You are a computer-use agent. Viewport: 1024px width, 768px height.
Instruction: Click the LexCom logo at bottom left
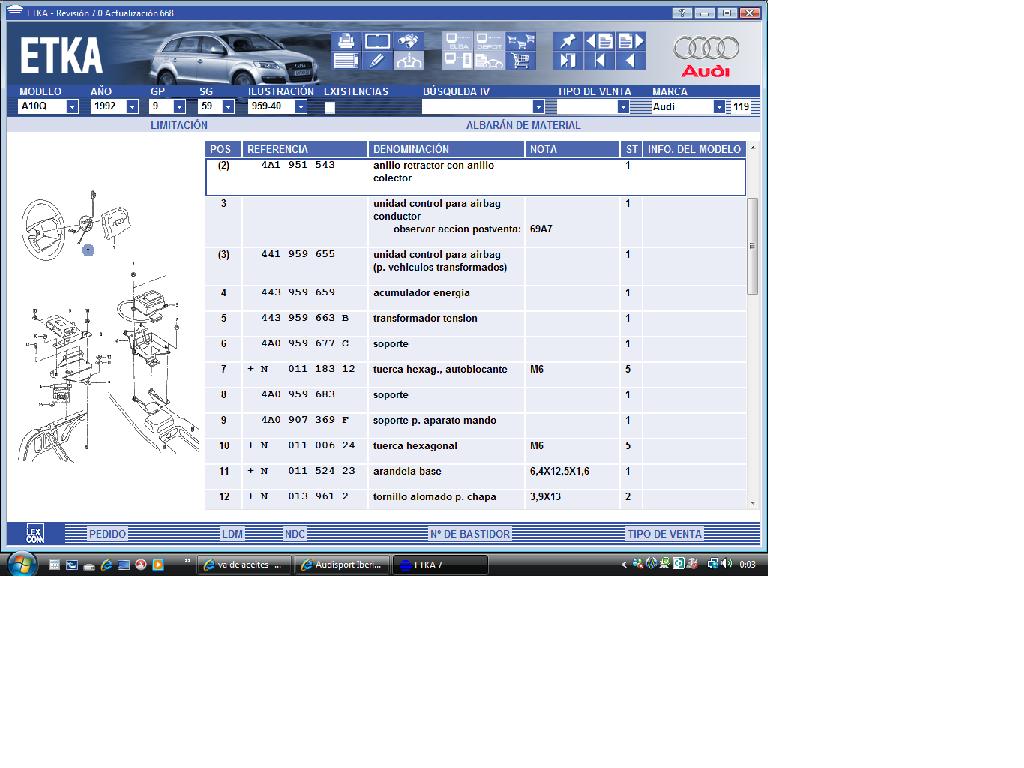click(x=35, y=534)
